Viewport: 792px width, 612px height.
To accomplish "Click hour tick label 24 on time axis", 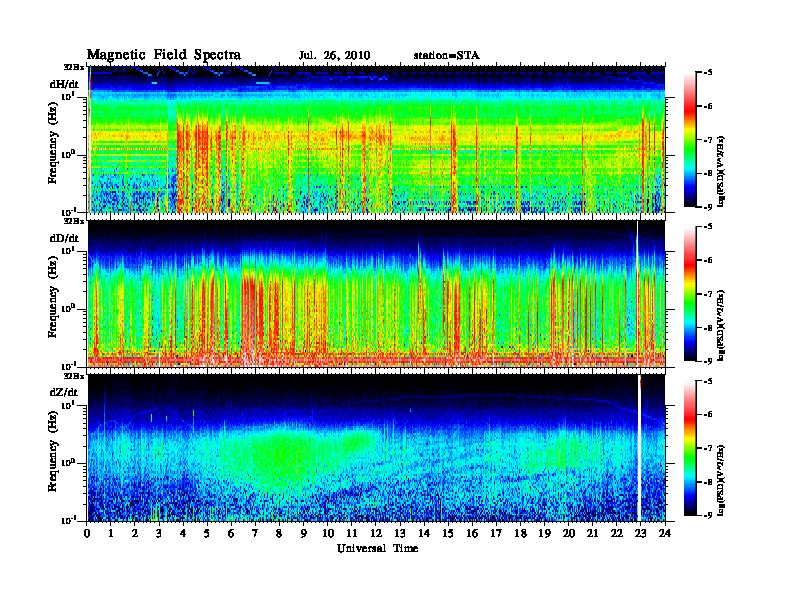I will tap(665, 534).
